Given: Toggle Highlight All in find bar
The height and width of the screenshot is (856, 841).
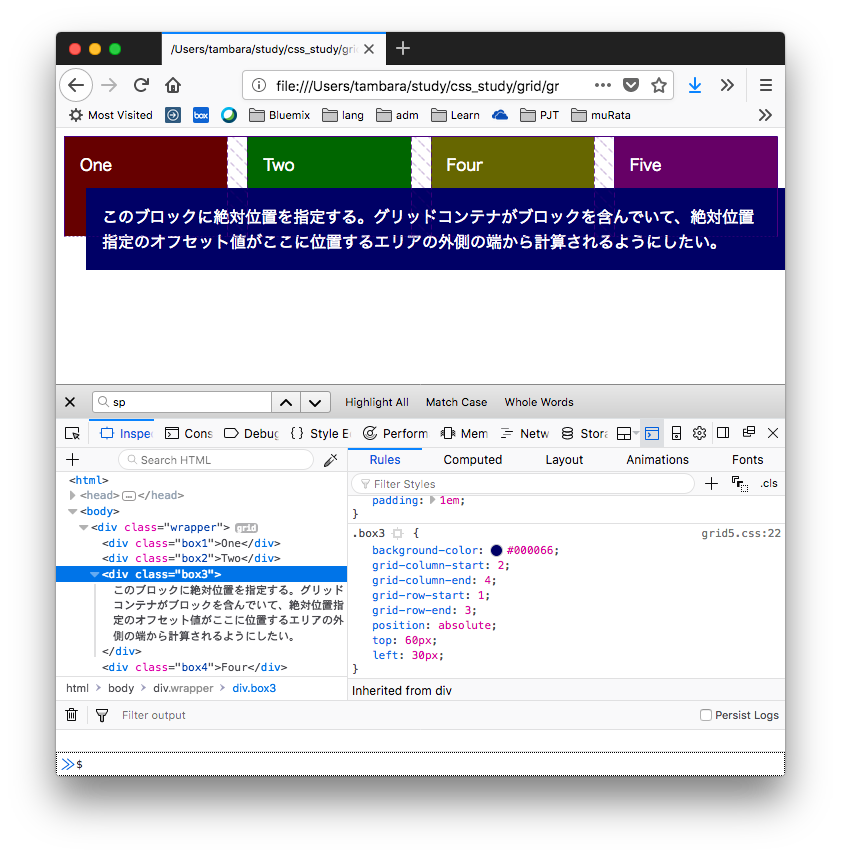Looking at the screenshot, I should click(x=377, y=402).
